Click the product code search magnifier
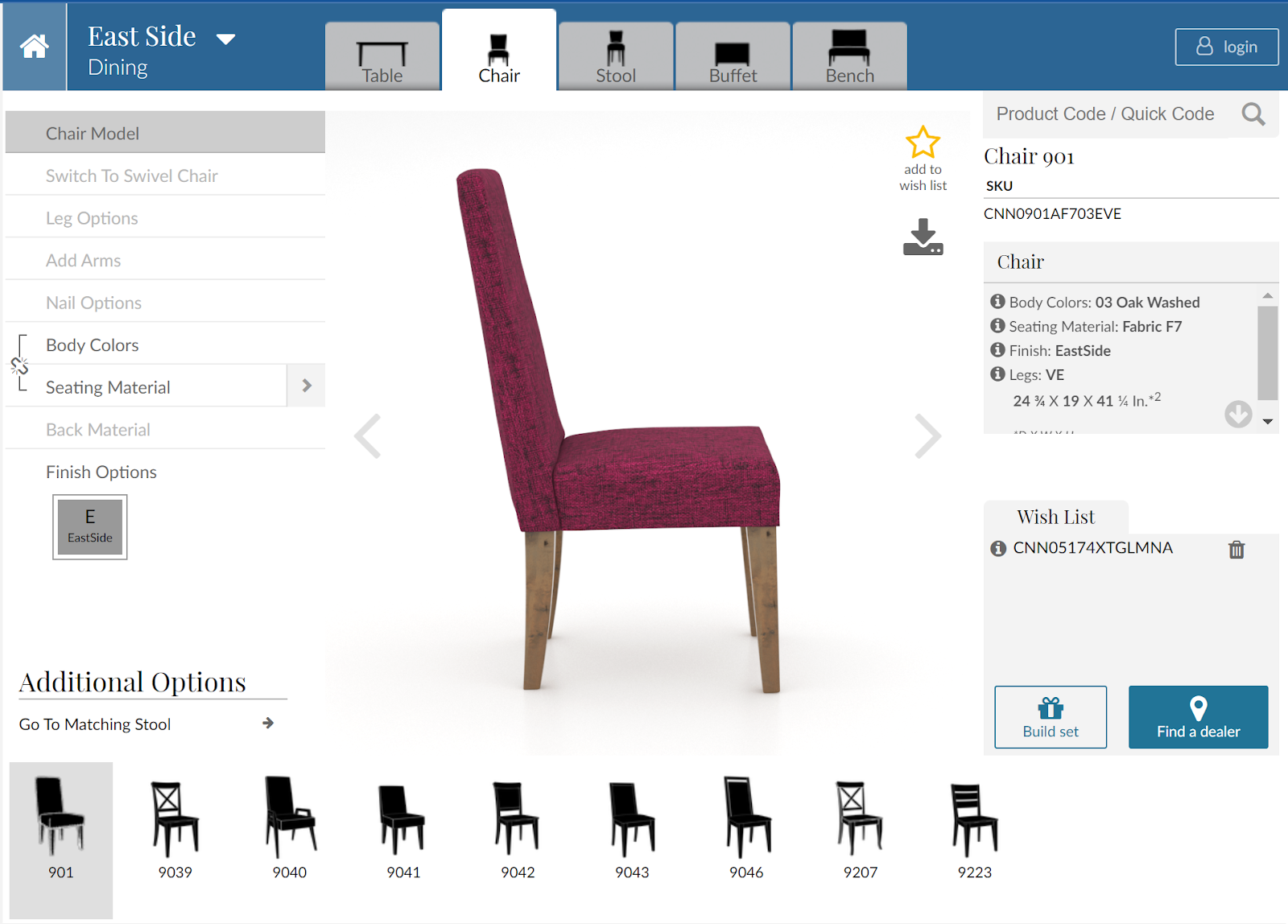The height and width of the screenshot is (924, 1288). [1253, 114]
